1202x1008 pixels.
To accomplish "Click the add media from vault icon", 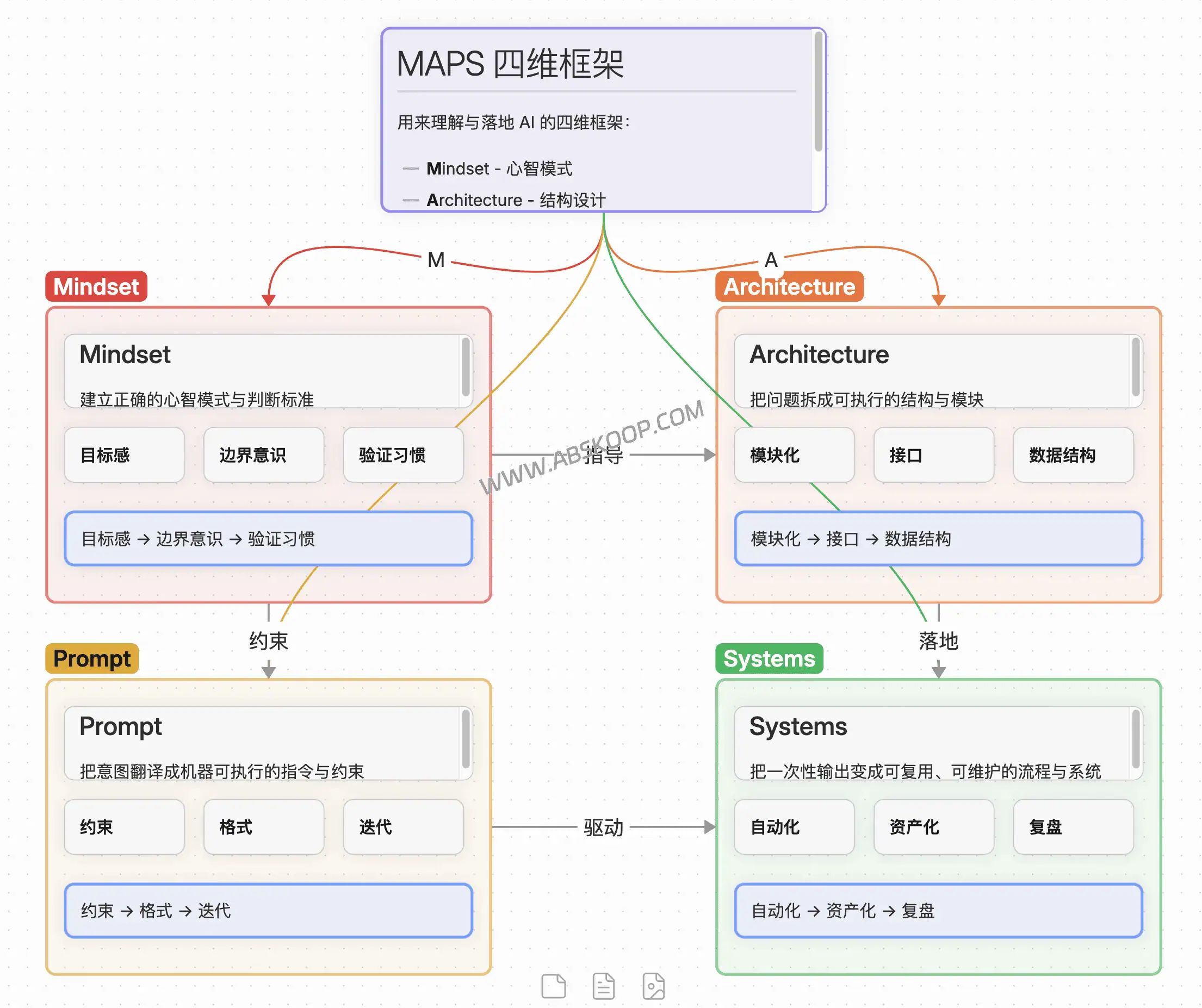I will (x=653, y=986).
